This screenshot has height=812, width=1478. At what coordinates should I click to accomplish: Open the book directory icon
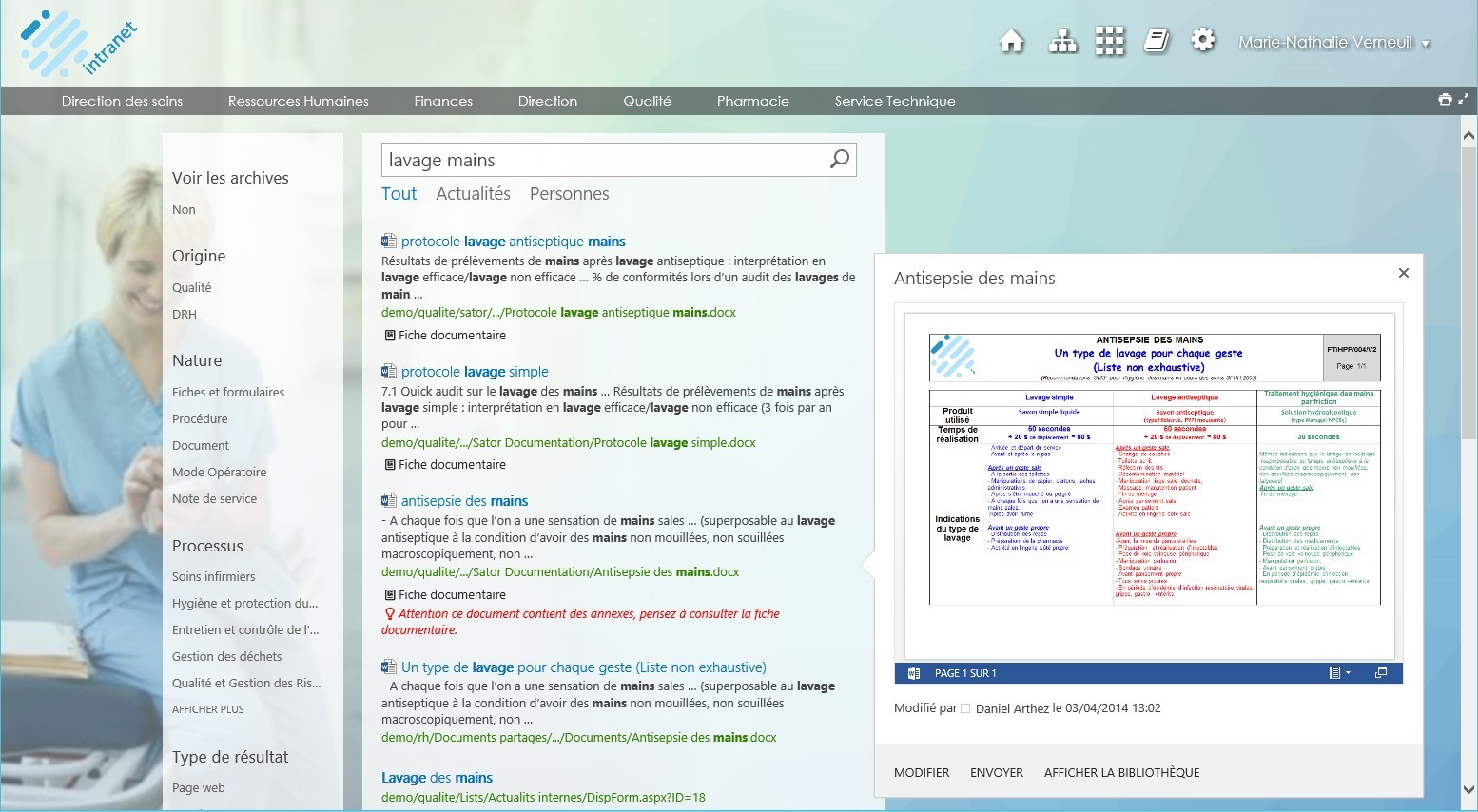tap(1156, 41)
